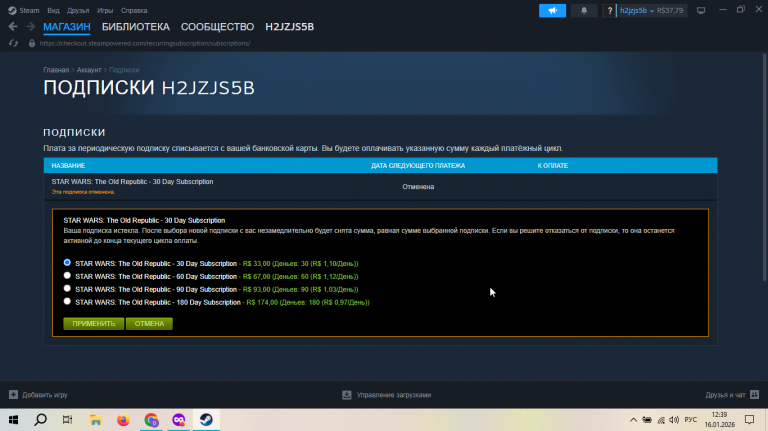Click the R$ 93,00 price text
This screenshot has width=768, height=431.
[259, 289]
